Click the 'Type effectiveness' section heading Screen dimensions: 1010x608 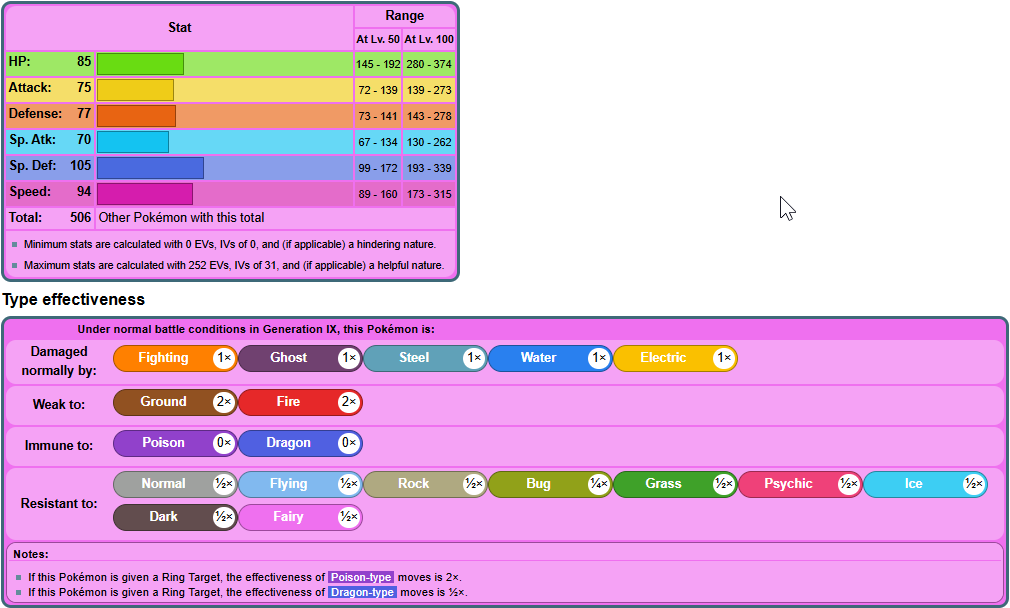(73, 299)
